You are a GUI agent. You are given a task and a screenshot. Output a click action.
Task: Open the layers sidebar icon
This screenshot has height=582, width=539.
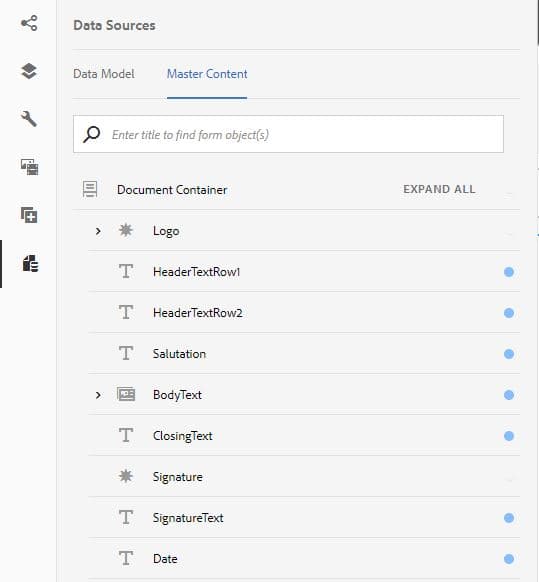coord(29,71)
